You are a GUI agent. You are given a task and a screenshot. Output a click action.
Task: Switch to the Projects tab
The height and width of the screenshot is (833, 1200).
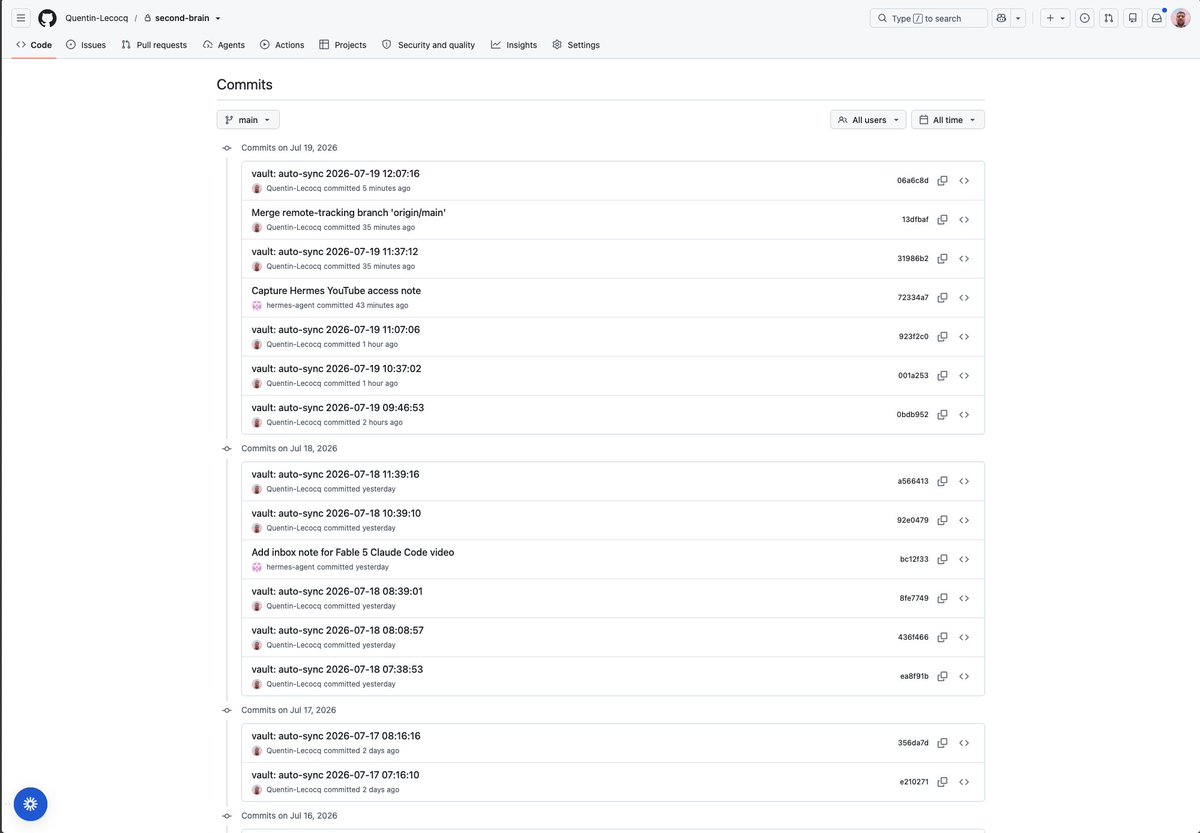[343, 45]
